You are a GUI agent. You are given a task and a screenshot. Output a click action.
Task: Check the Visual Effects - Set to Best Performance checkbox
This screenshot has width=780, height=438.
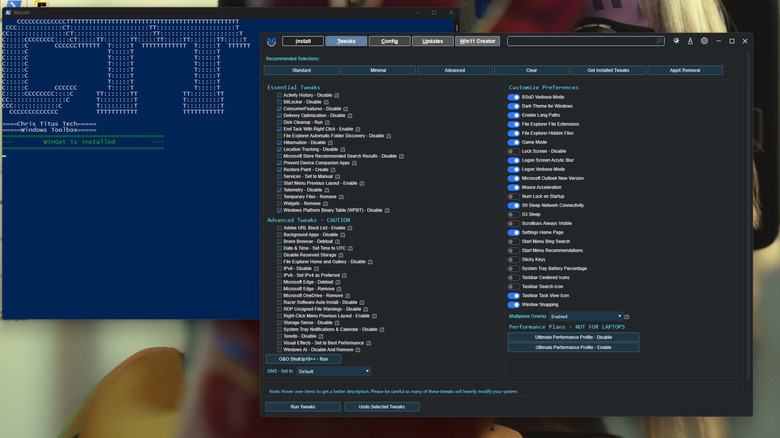(x=280, y=343)
